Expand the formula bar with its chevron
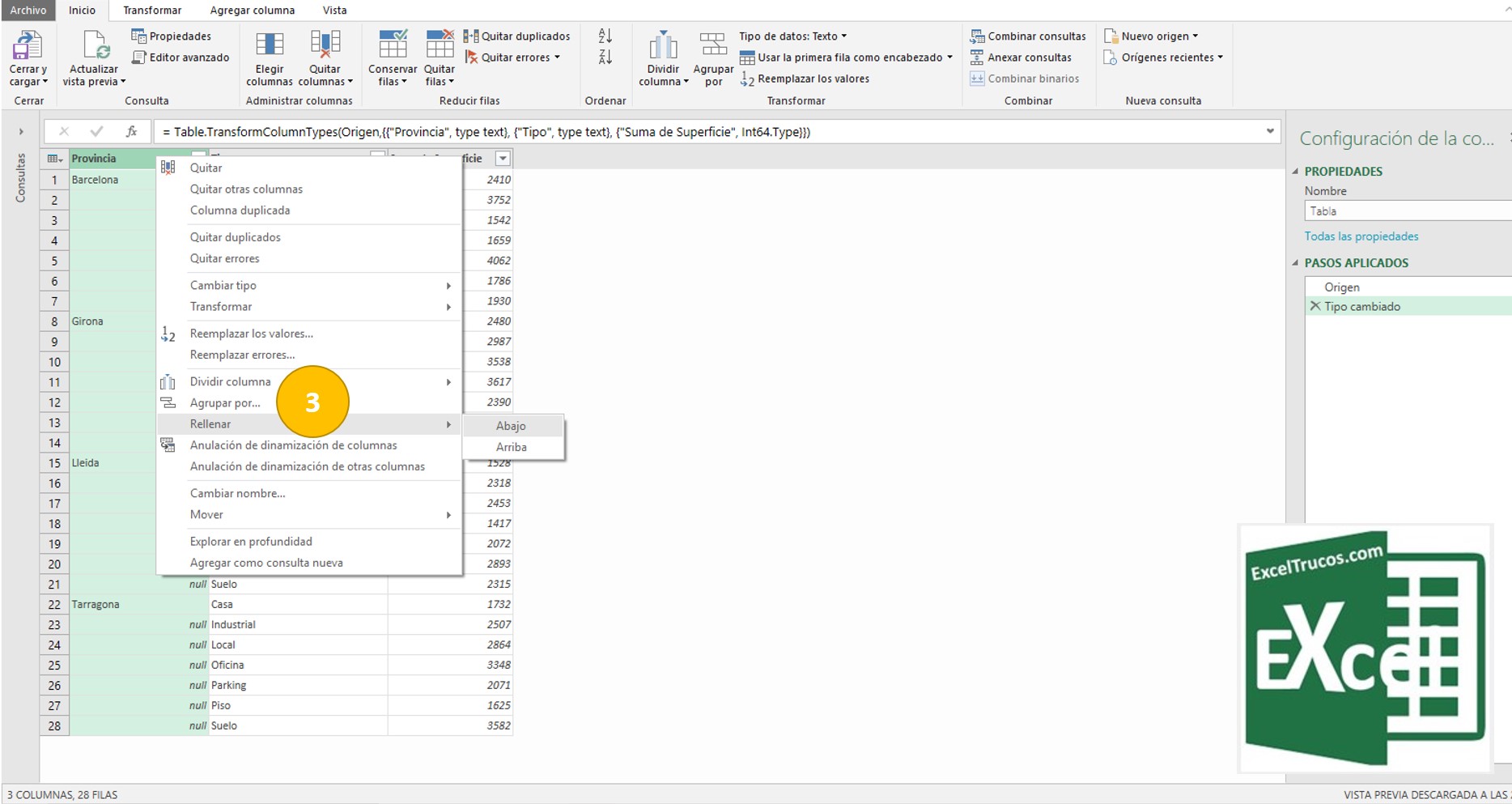The height and width of the screenshot is (804, 1512). click(x=1268, y=131)
